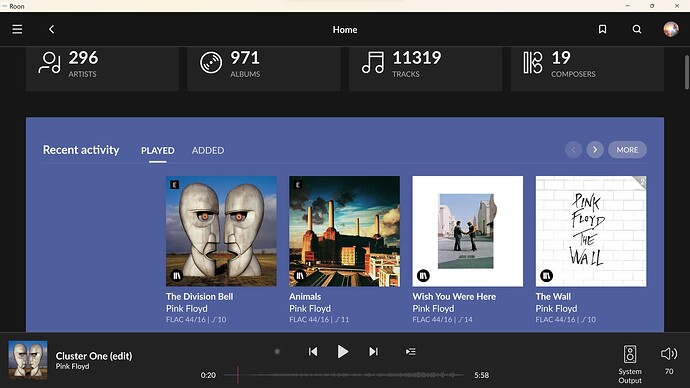Click the now playing album thumbnail
690x388 pixels.
[28, 360]
